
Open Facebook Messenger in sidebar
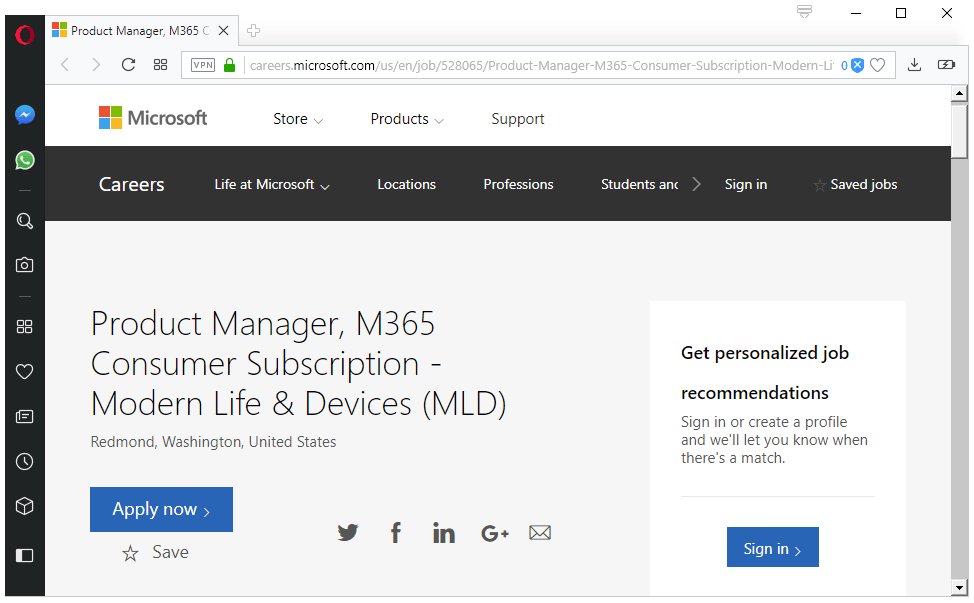[25, 115]
